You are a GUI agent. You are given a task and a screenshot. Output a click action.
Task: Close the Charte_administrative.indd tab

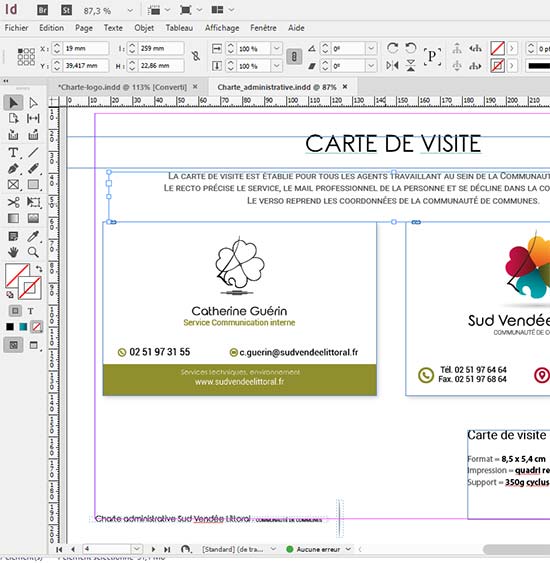click(x=345, y=87)
